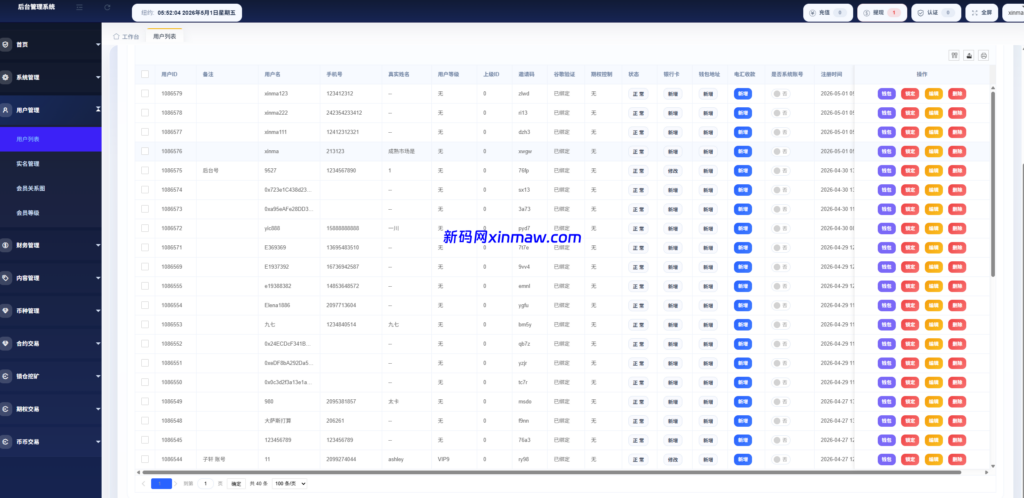Click the purple 钱包 button for xinma123
Image resolution: width=1024 pixels, height=498 pixels.
pos(886,93)
